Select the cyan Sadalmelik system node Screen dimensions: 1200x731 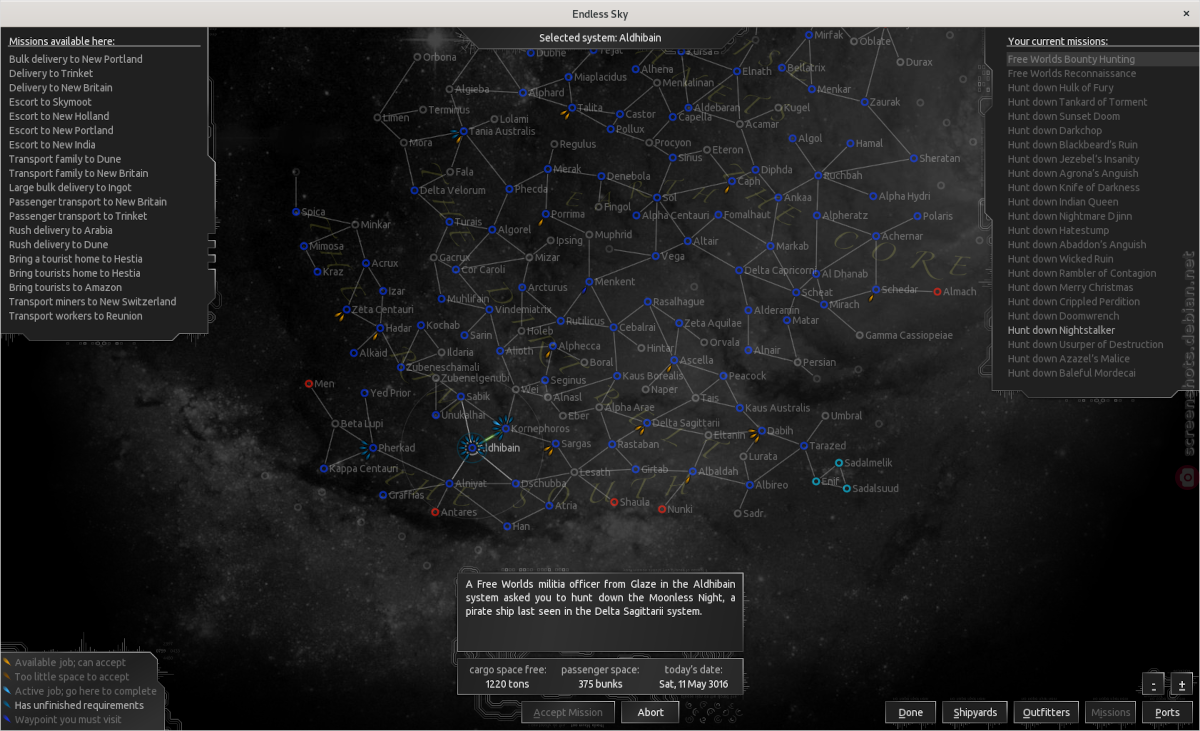pos(839,463)
